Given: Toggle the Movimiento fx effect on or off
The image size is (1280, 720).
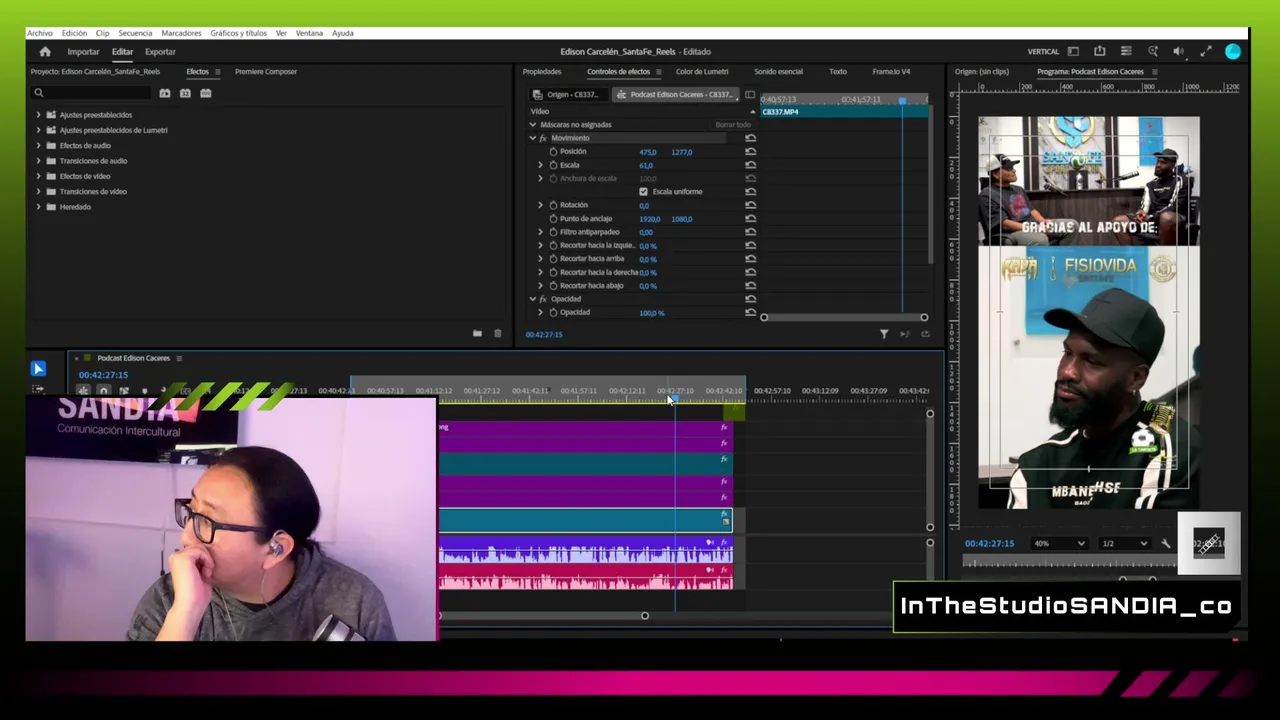Looking at the screenshot, I should point(543,138).
